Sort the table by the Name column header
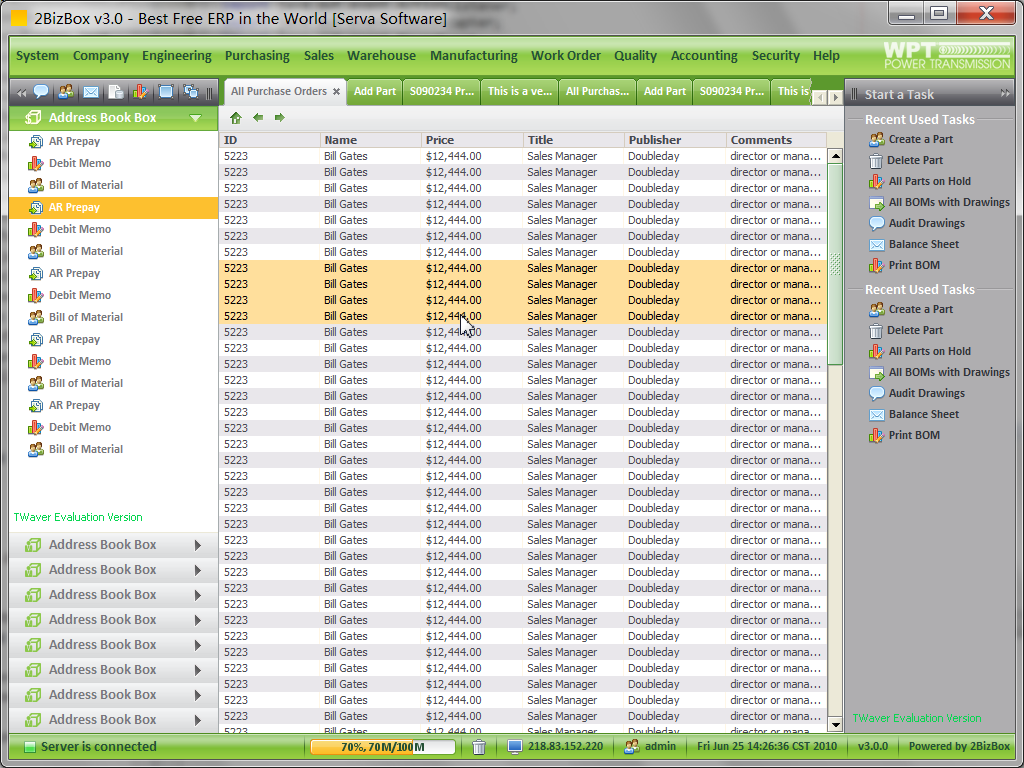The image size is (1024, 768). tap(371, 140)
